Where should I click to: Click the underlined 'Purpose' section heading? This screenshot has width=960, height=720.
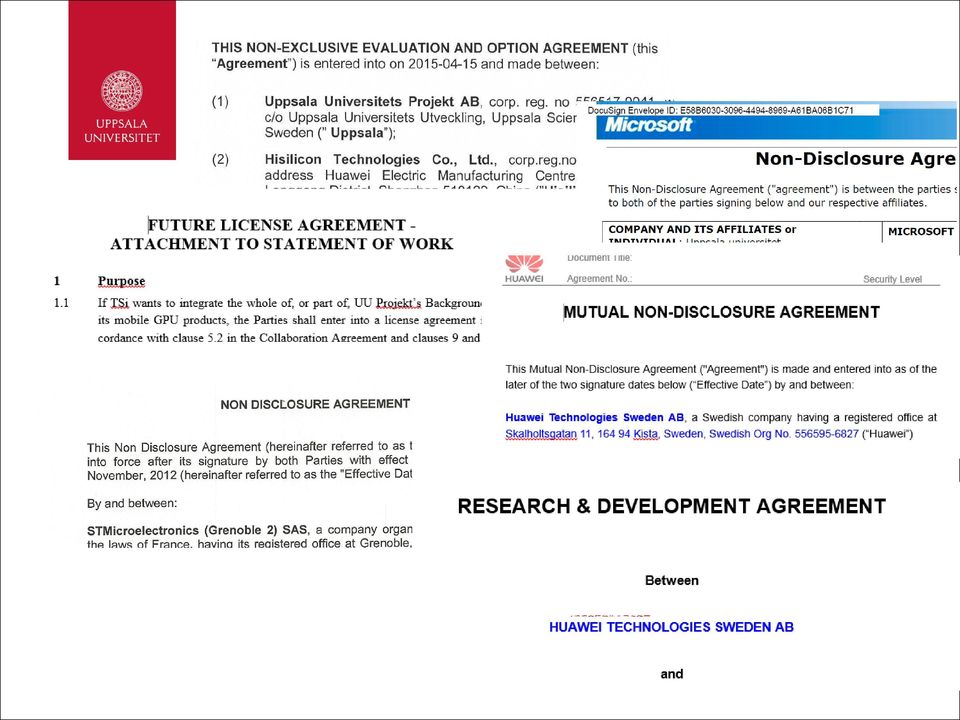pos(121,281)
